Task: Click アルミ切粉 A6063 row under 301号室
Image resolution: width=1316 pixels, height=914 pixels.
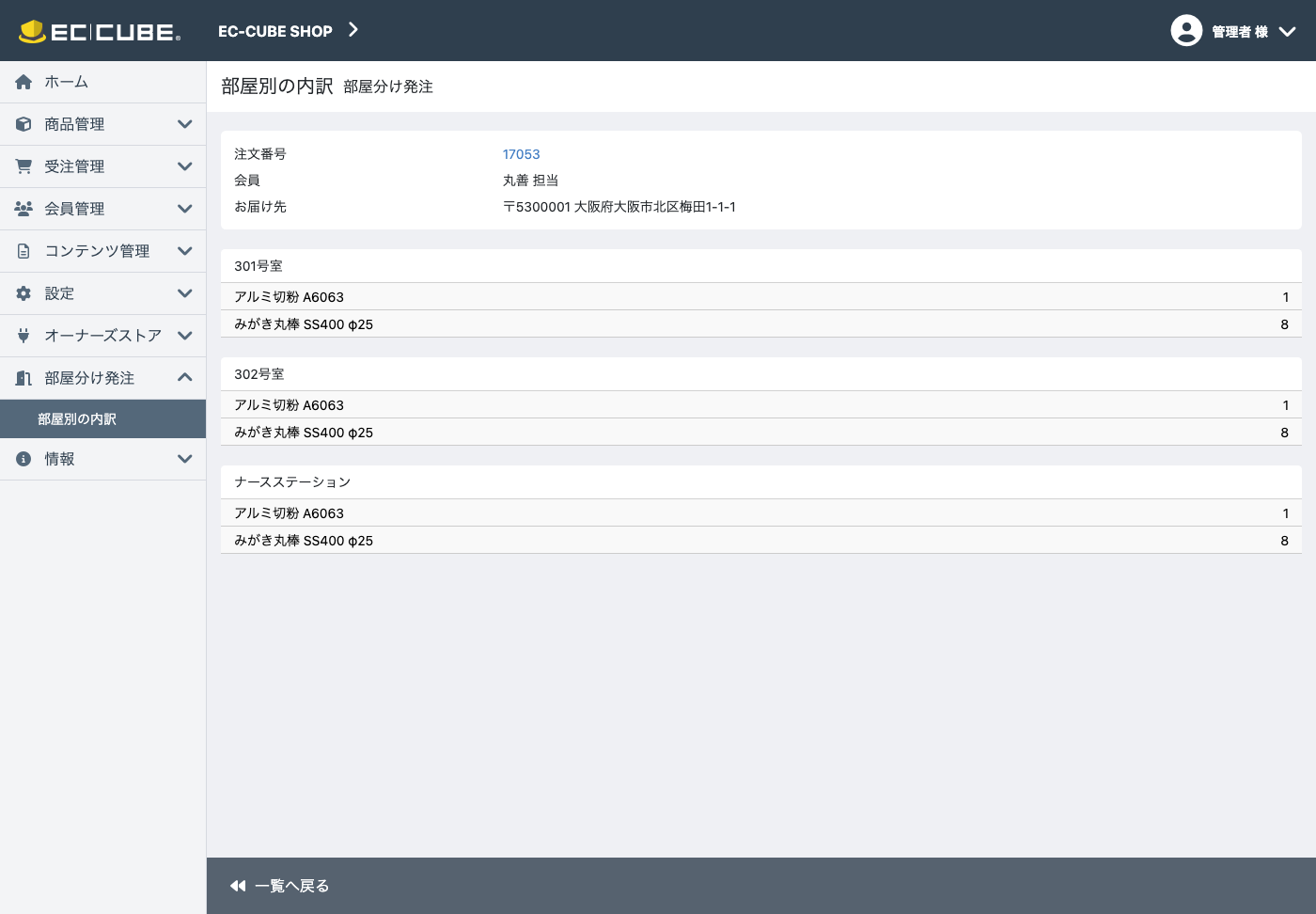Action: pyautogui.click(x=761, y=297)
